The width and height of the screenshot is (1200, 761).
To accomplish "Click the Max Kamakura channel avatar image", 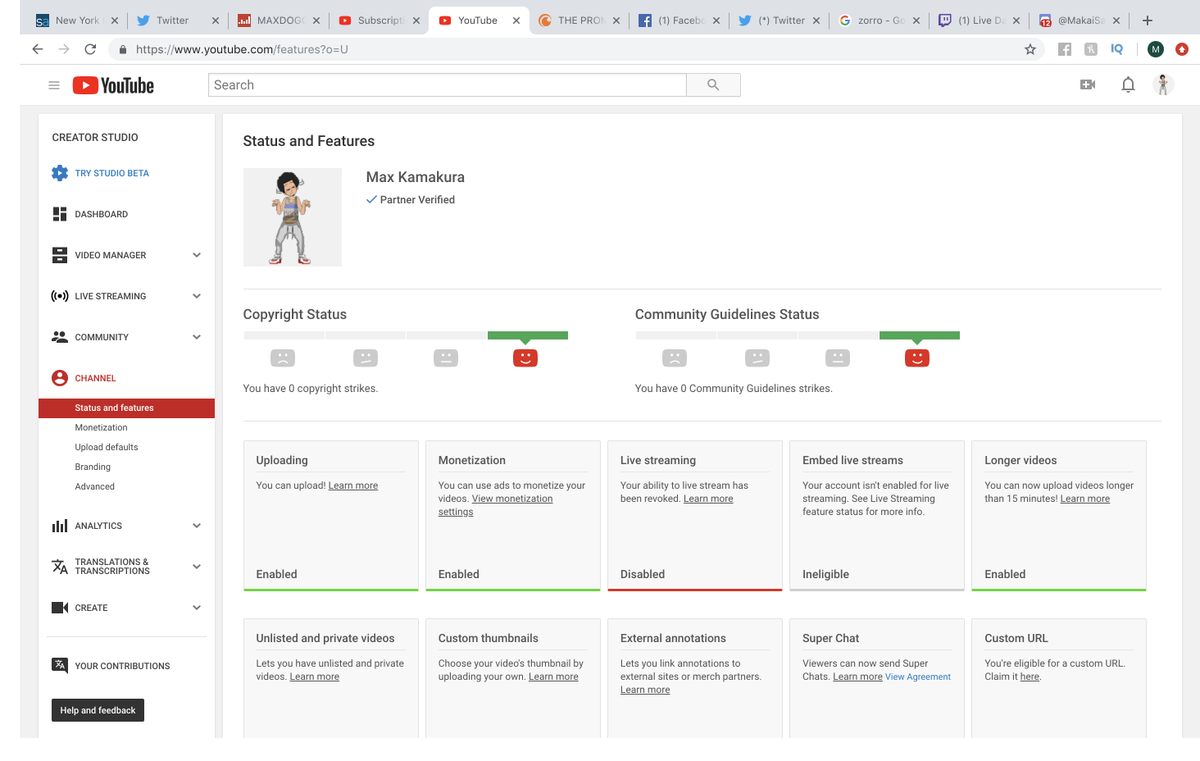I will coord(292,217).
